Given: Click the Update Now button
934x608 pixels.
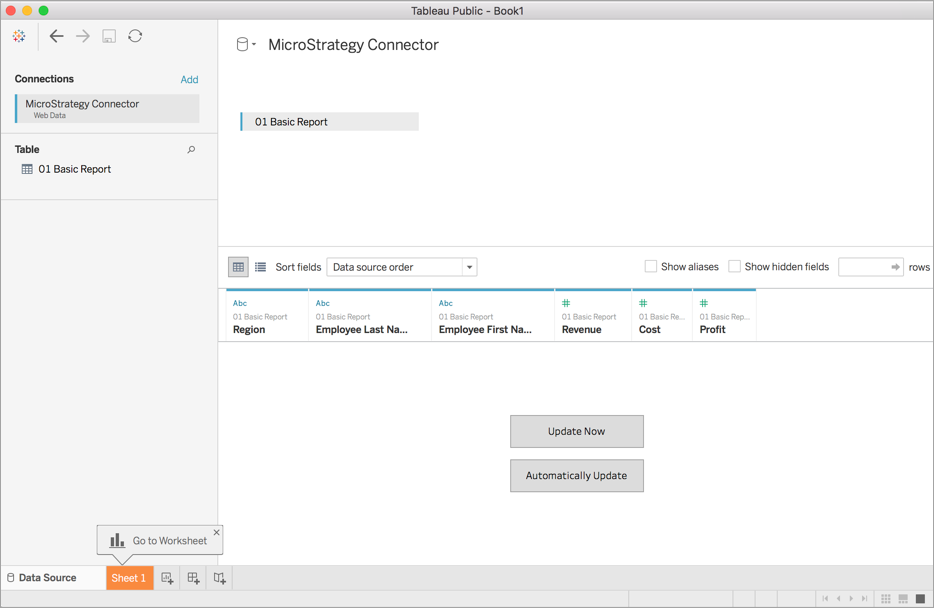Looking at the screenshot, I should [576, 432].
